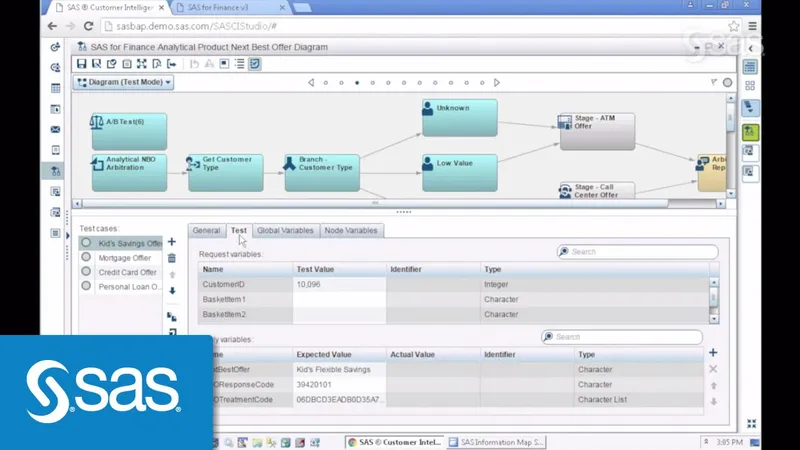Bookmark page with star icon

pos(734,26)
